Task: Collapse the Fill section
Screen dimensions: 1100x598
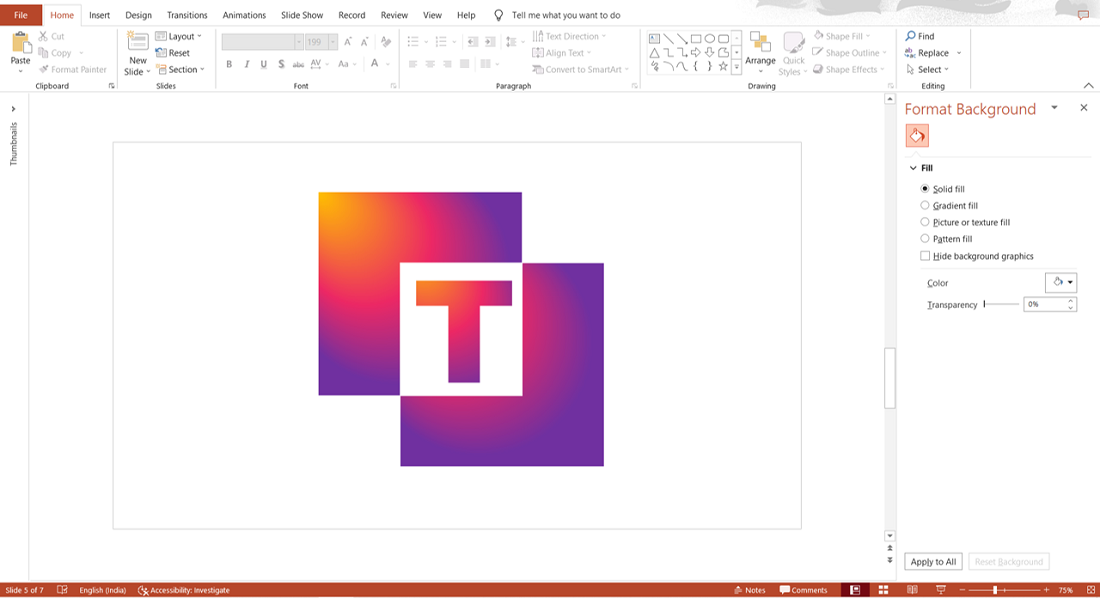Action: coord(913,168)
